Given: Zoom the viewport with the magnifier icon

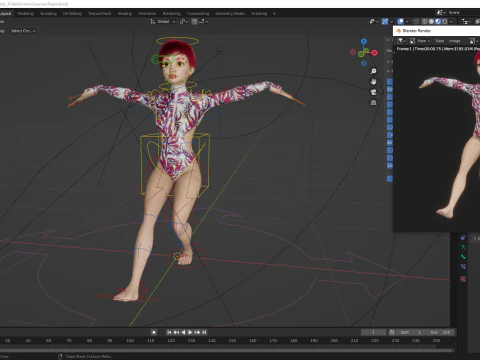Looking at the screenshot, I should (x=373, y=71).
